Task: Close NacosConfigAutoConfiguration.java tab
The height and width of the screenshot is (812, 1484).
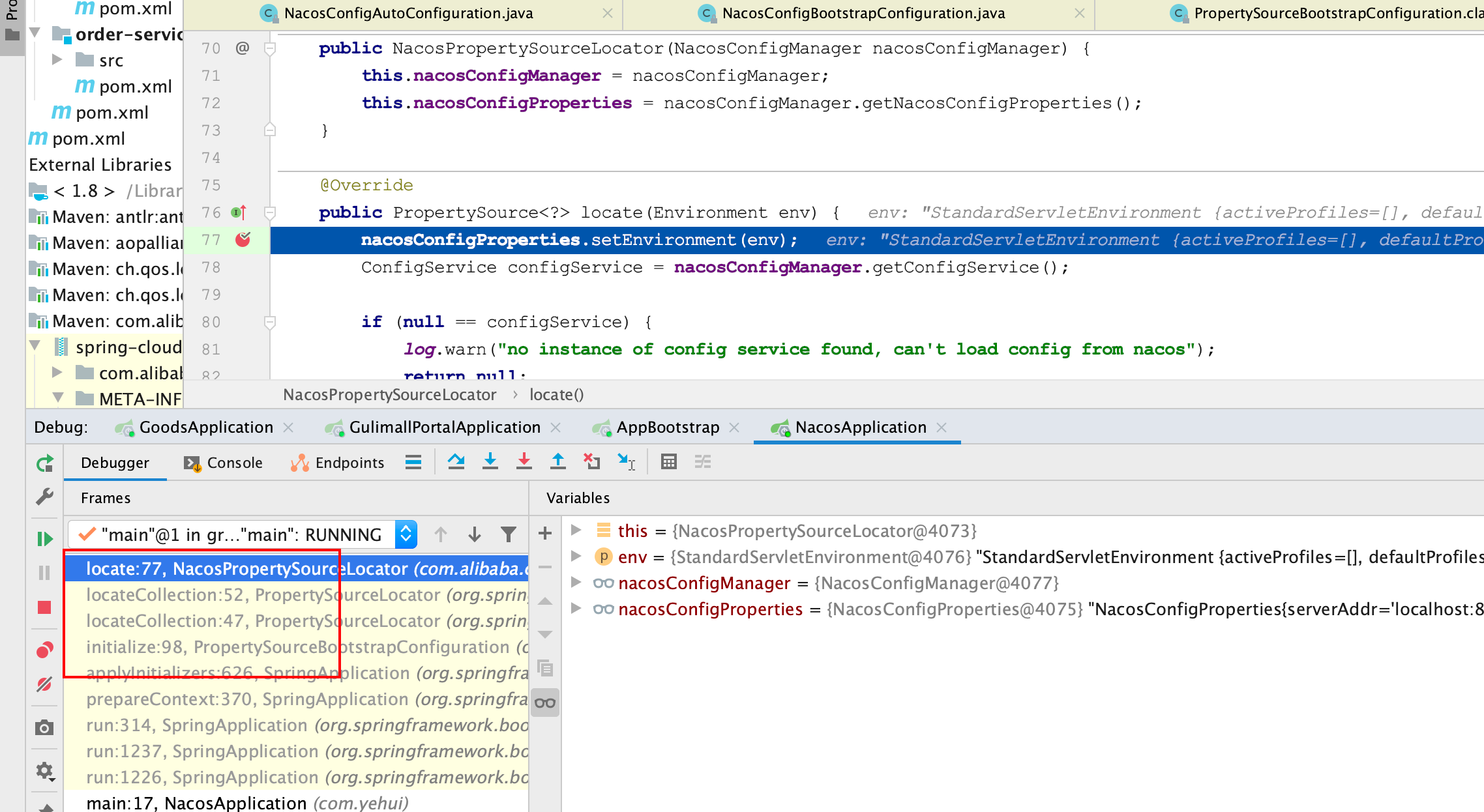Action: 608,13
